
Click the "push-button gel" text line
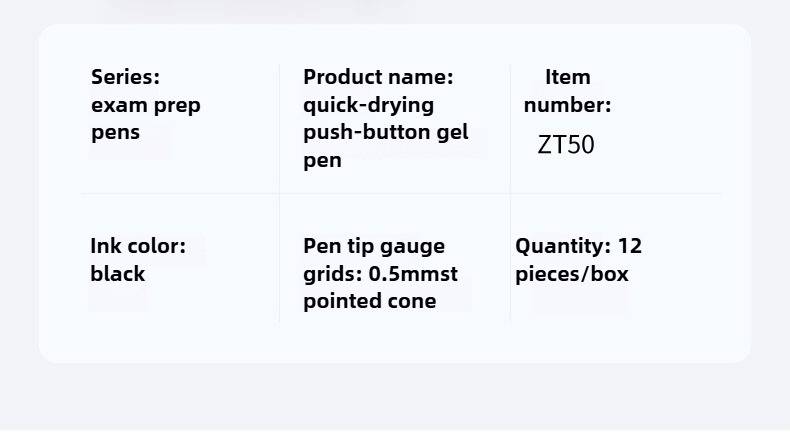(x=386, y=131)
